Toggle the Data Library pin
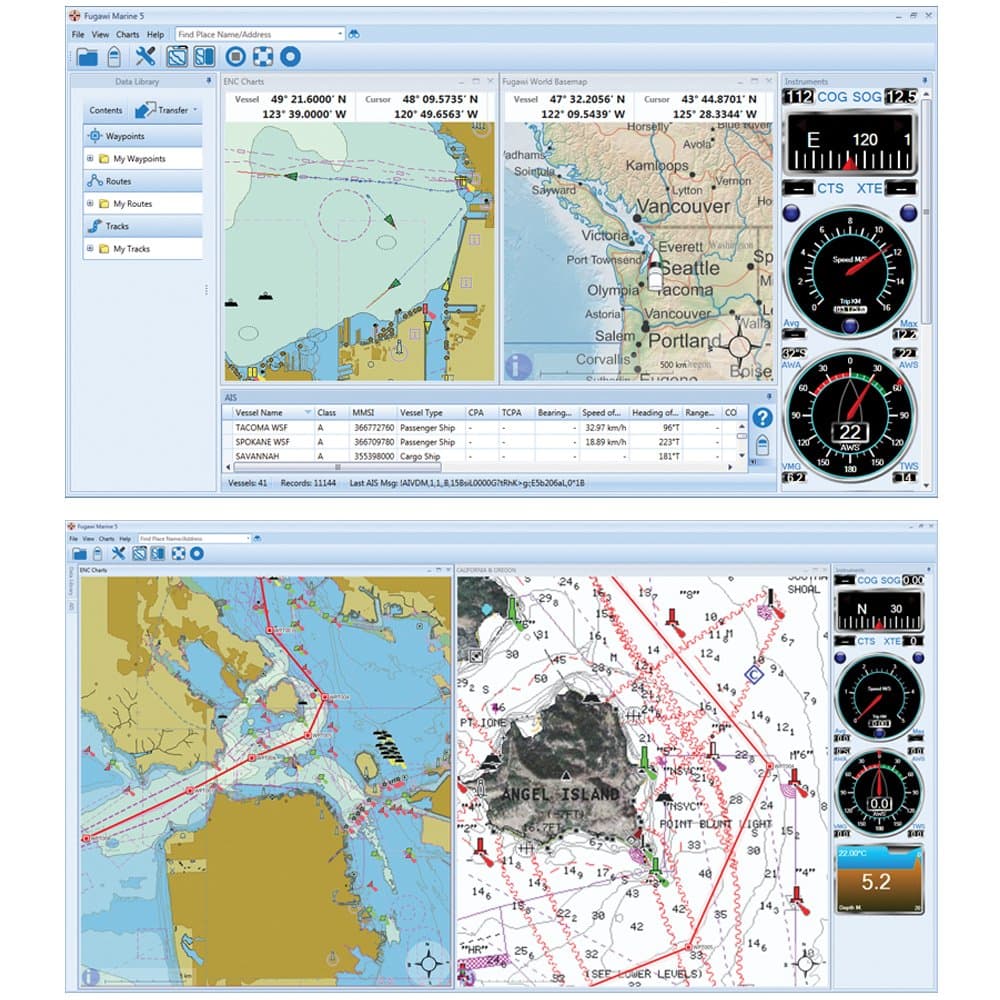1000x1000 pixels. (x=209, y=81)
